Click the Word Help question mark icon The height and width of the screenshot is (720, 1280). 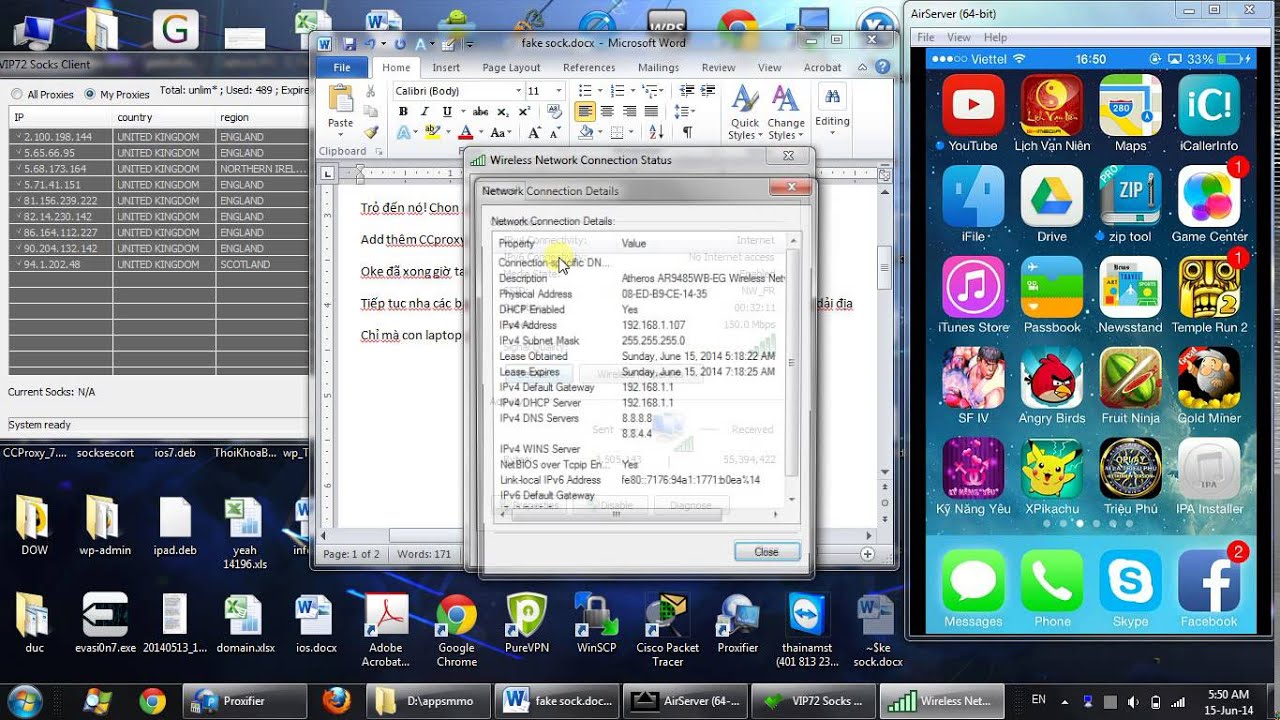(x=882, y=67)
